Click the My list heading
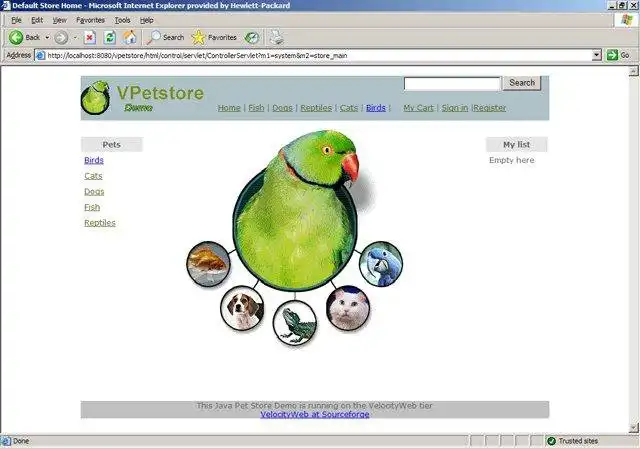This screenshot has height=449, width=640. [516, 144]
